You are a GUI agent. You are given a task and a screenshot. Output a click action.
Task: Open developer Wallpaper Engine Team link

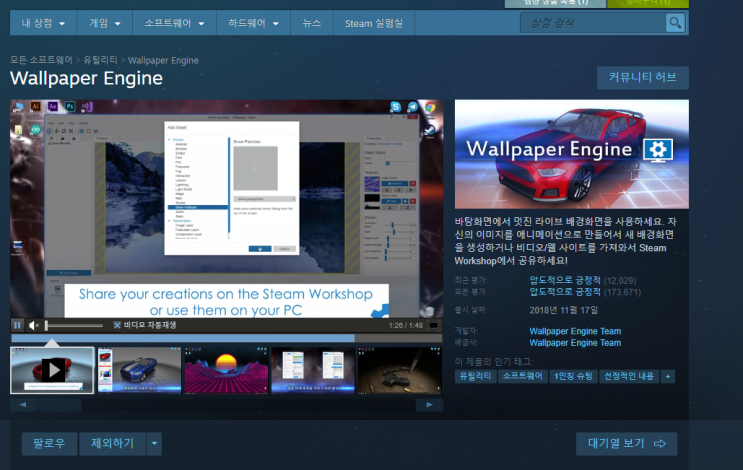[575, 331]
